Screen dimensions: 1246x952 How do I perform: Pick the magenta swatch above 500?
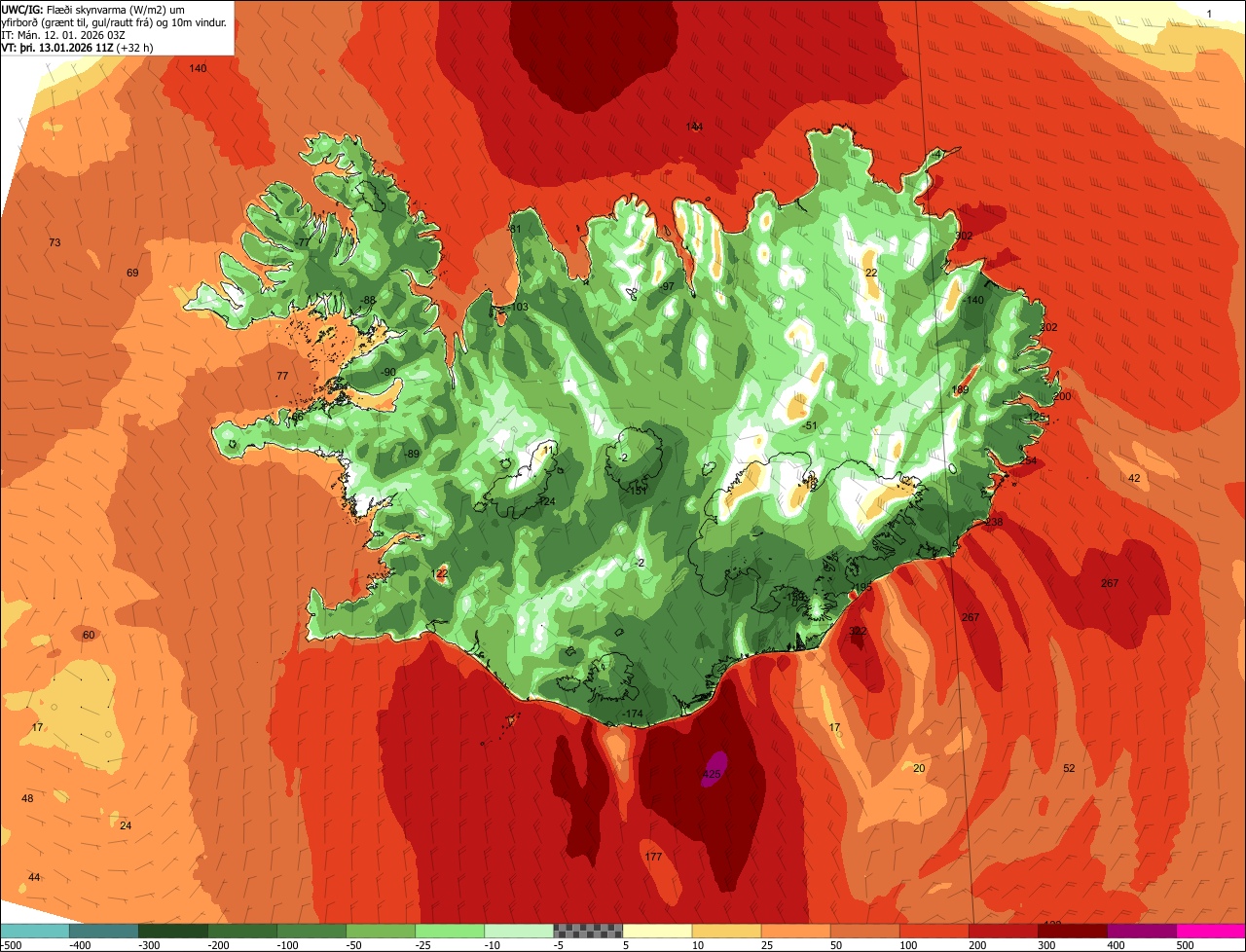coord(1211,931)
